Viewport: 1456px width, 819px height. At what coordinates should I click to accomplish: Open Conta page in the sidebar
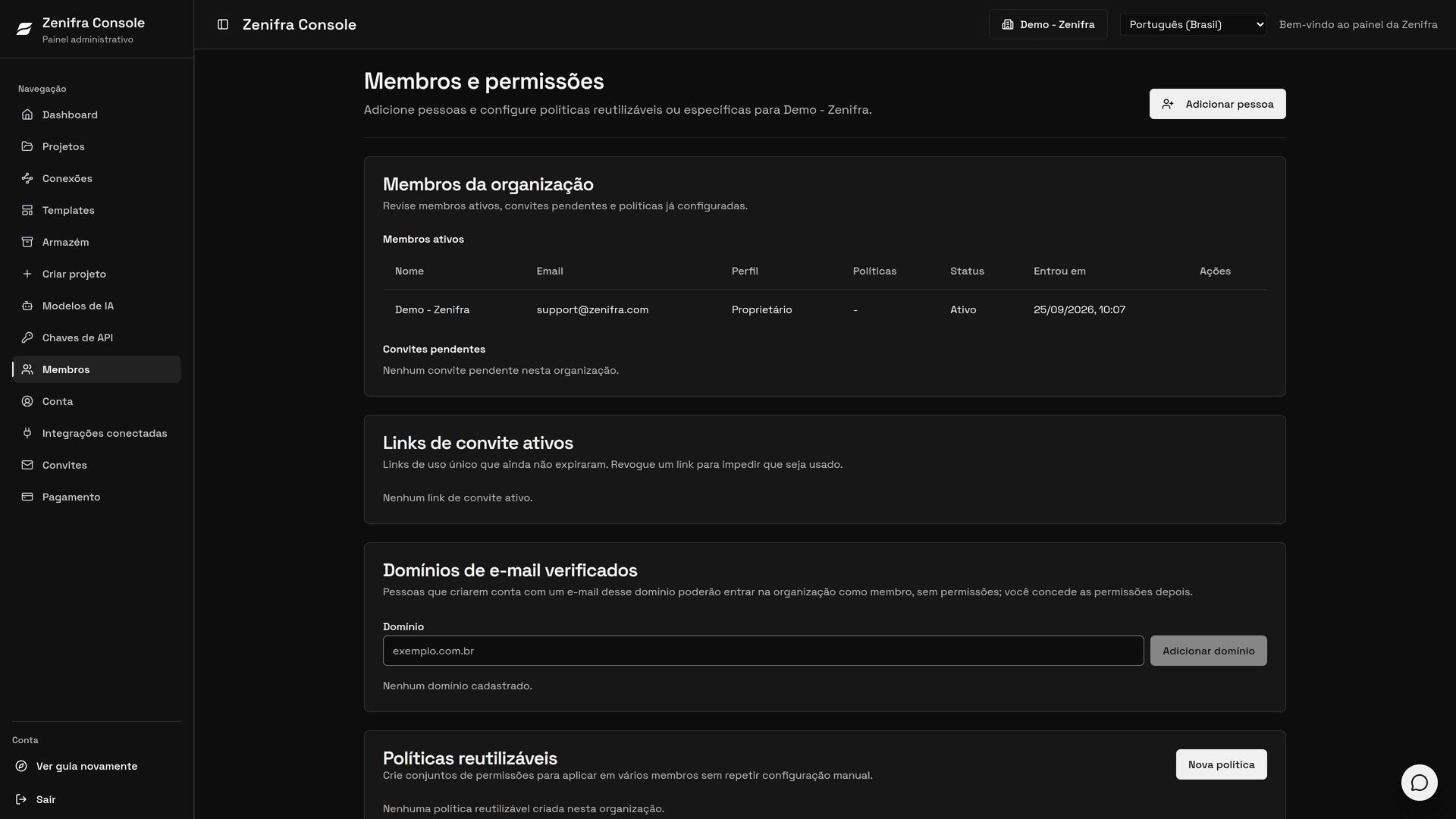[96, 401]
